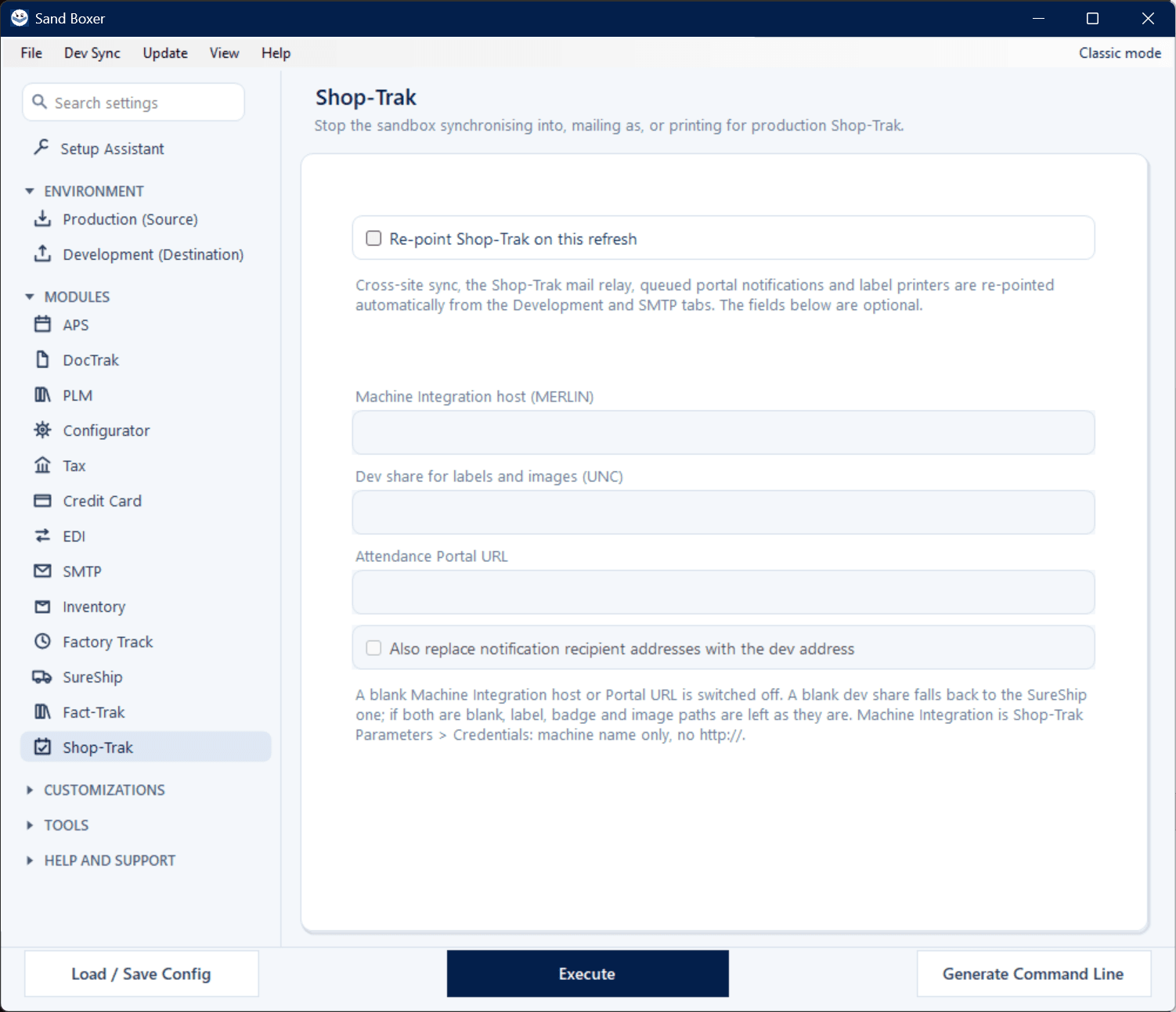Click the Factory Track clock icon
The width and height of the screenshot is (1176, 1012).
(x=43, y=641)
